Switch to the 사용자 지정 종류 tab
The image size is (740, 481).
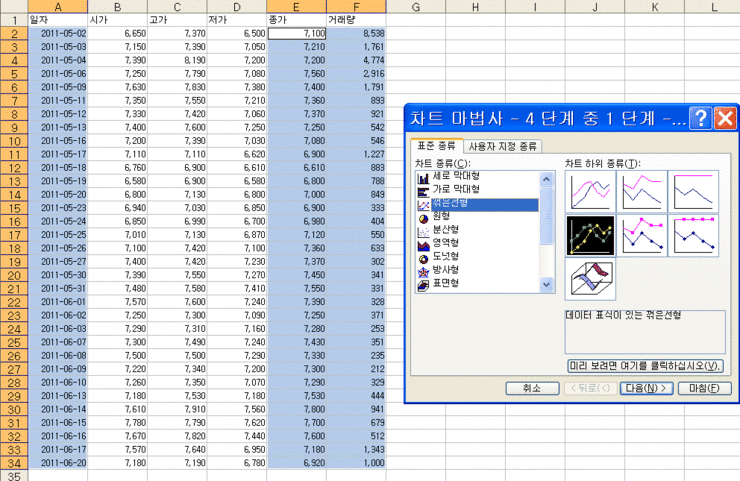tap(502, 146)
